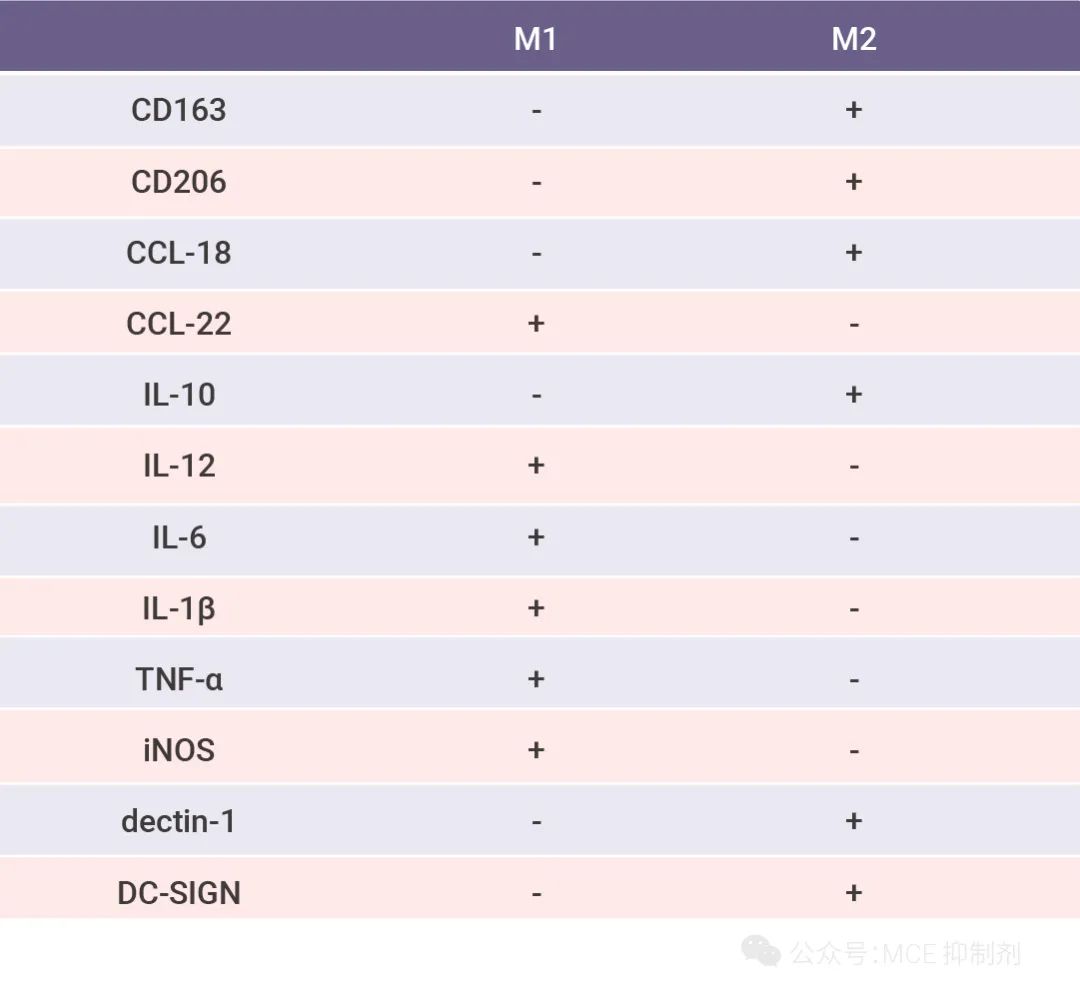Click the DC-SIGN row label

(179, 893)
